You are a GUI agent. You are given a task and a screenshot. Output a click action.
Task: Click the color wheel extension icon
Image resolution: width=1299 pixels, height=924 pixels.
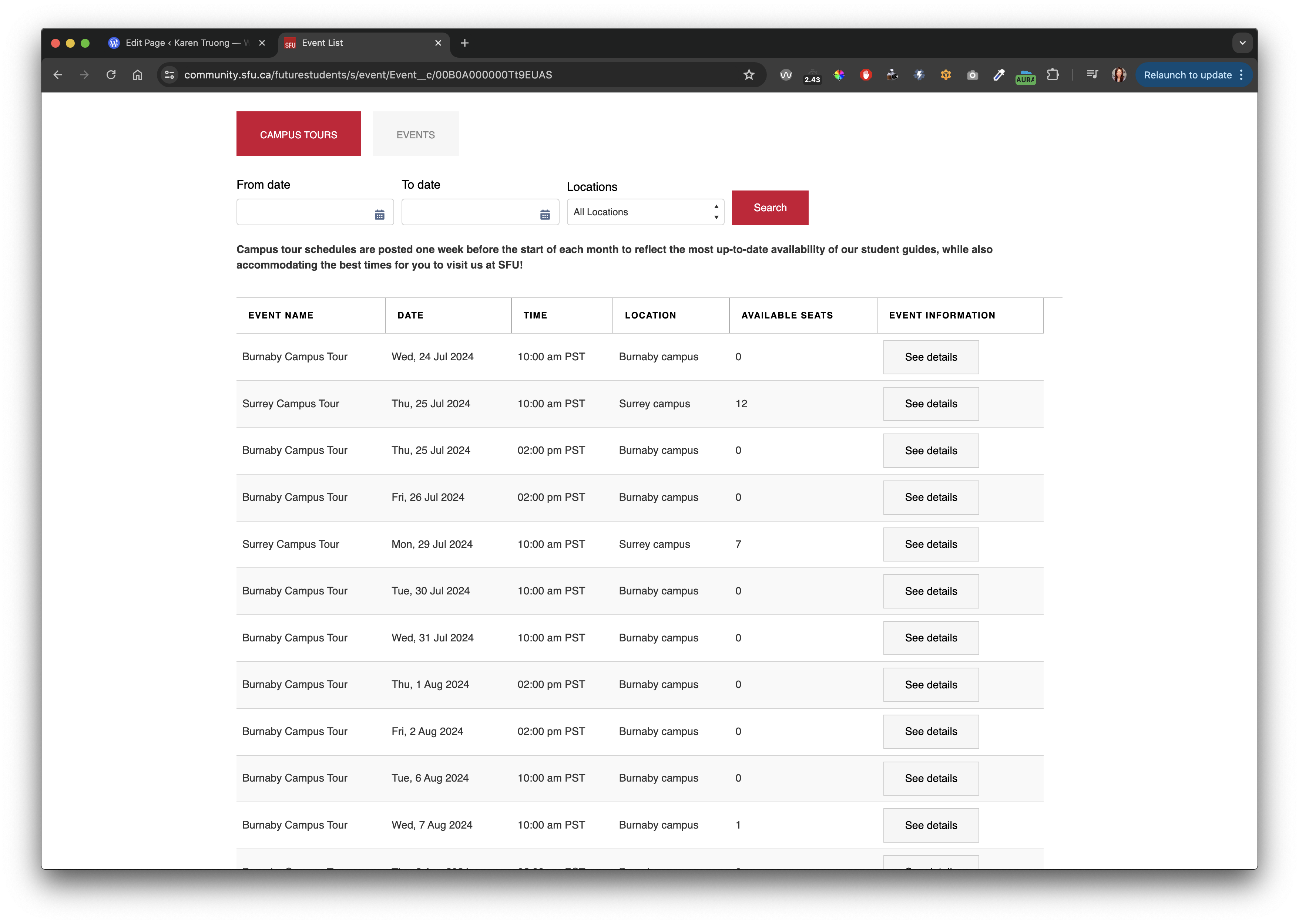[x=839, y=75]
